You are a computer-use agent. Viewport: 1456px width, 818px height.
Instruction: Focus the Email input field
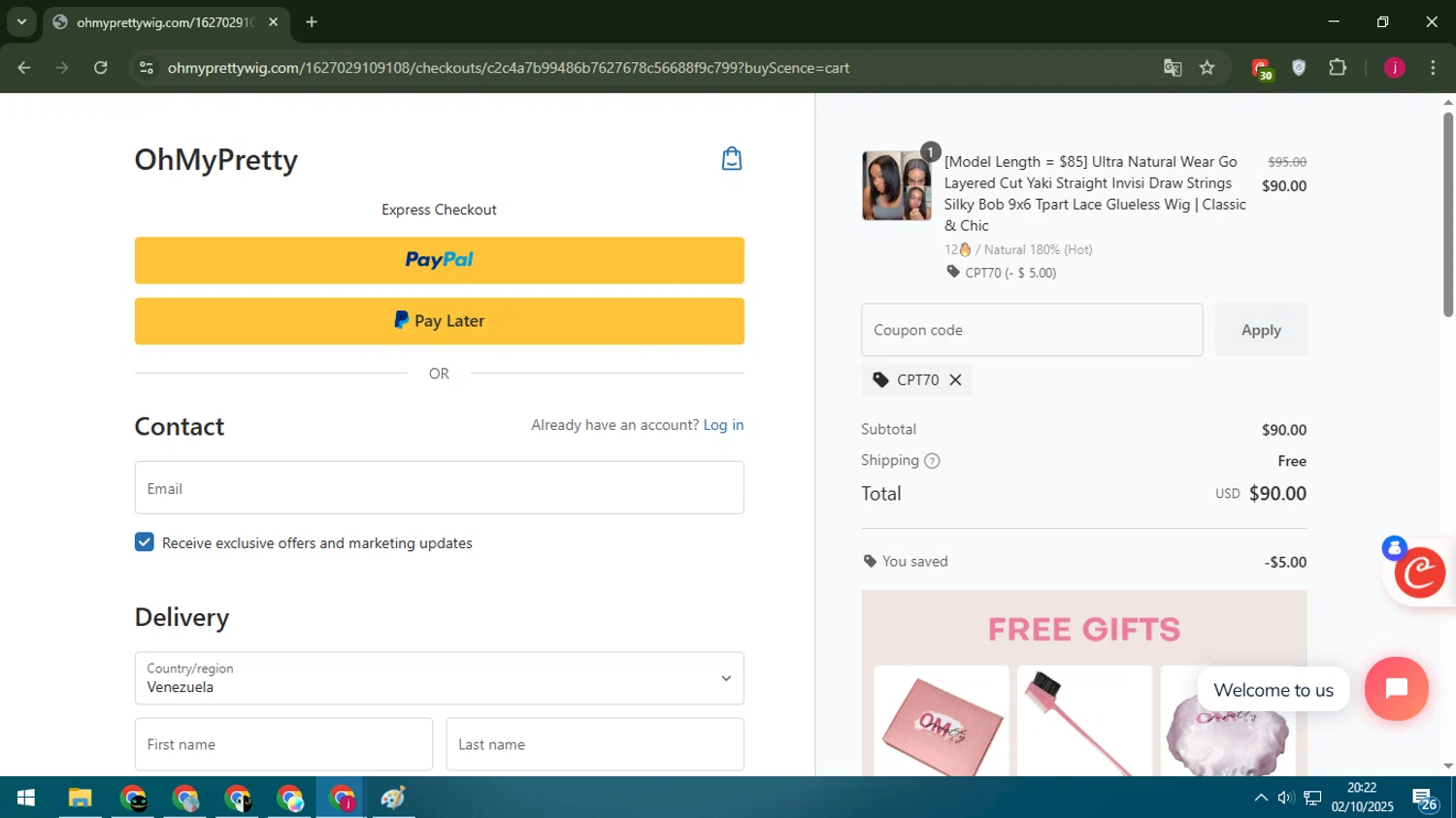pyautogui.click(x=439, y=488)
